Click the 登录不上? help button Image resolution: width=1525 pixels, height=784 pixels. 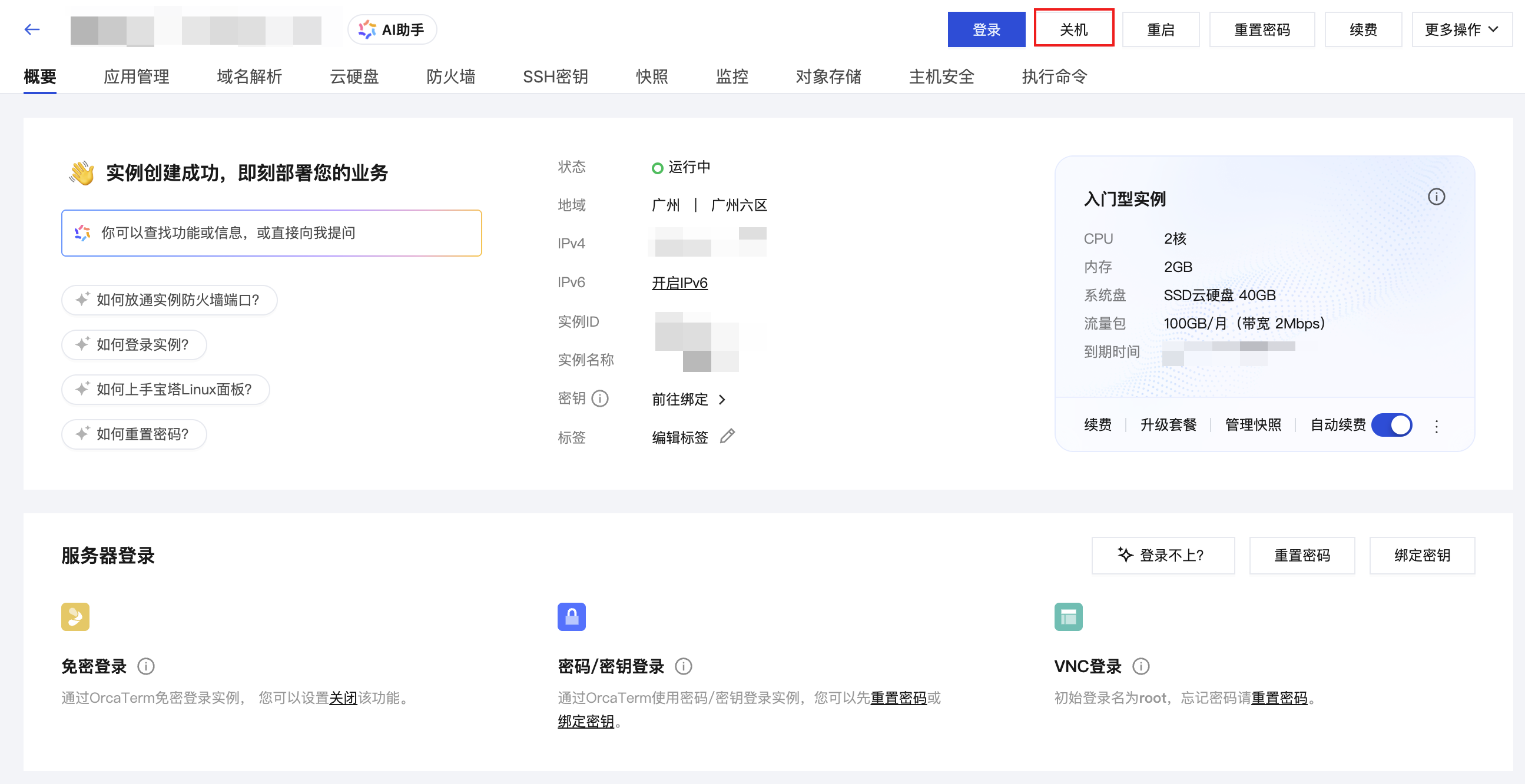click(1162, 555)
